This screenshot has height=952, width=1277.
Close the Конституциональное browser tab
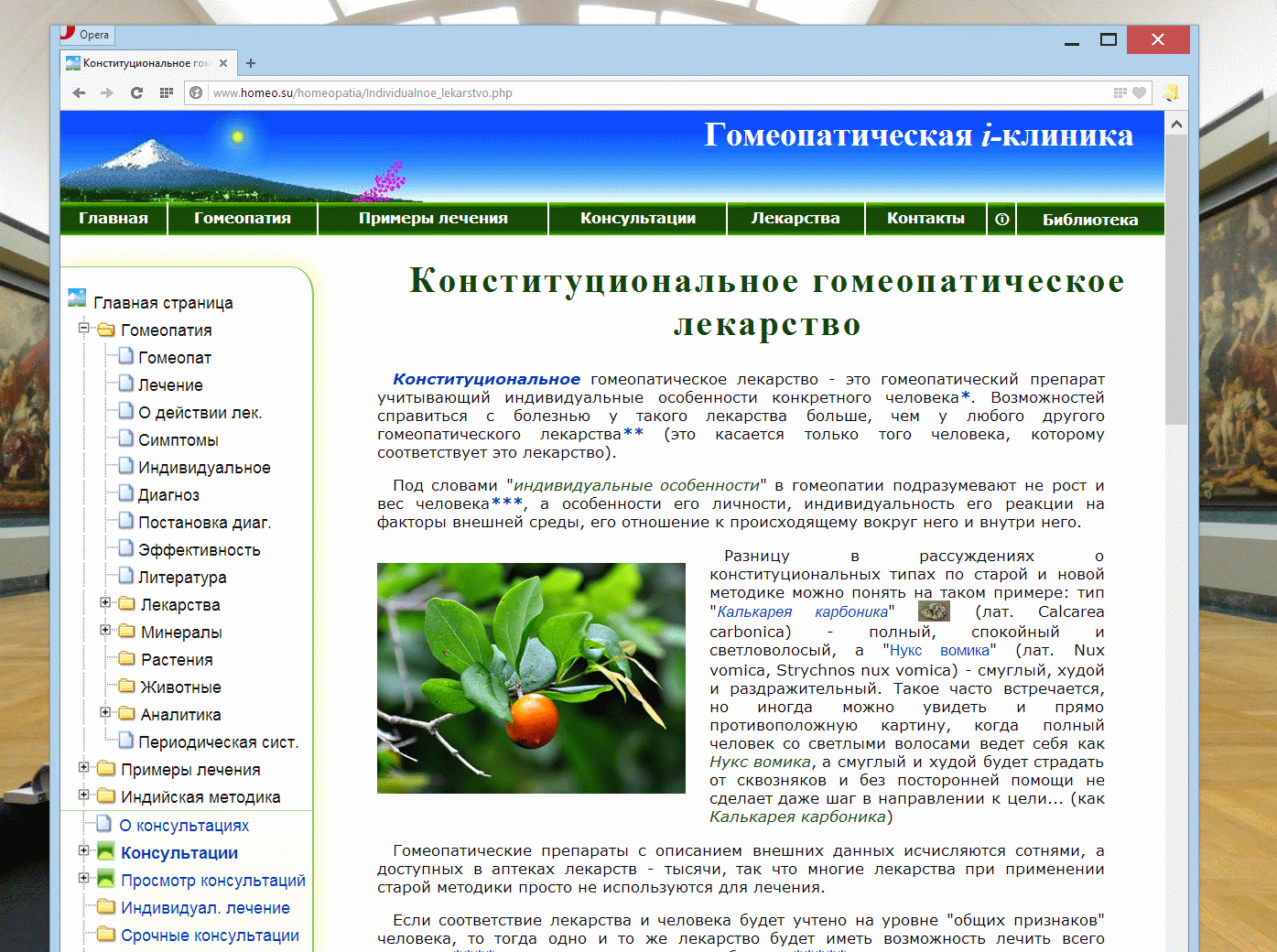(x=223, y=63)
